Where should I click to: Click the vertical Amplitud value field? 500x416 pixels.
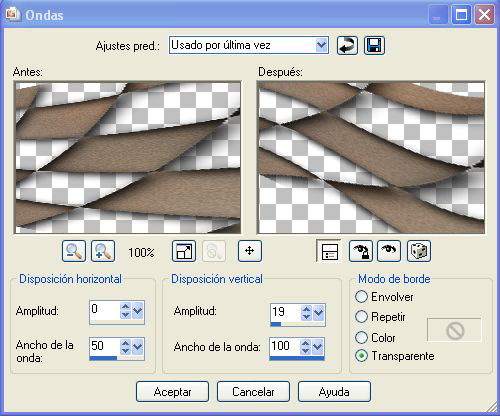[286, 312]
